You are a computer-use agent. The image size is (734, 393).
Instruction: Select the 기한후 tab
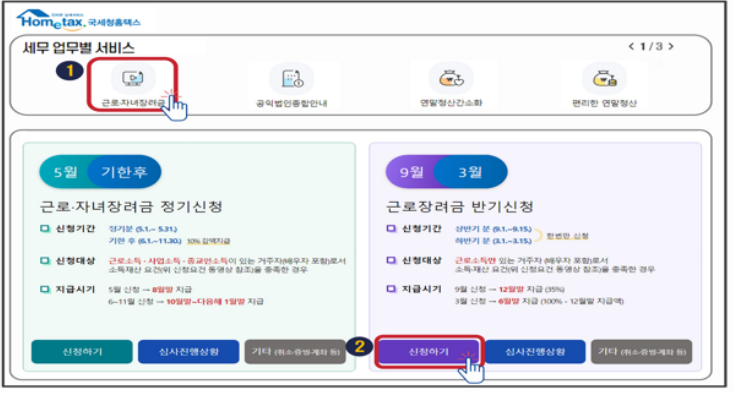tap(125, 172)
